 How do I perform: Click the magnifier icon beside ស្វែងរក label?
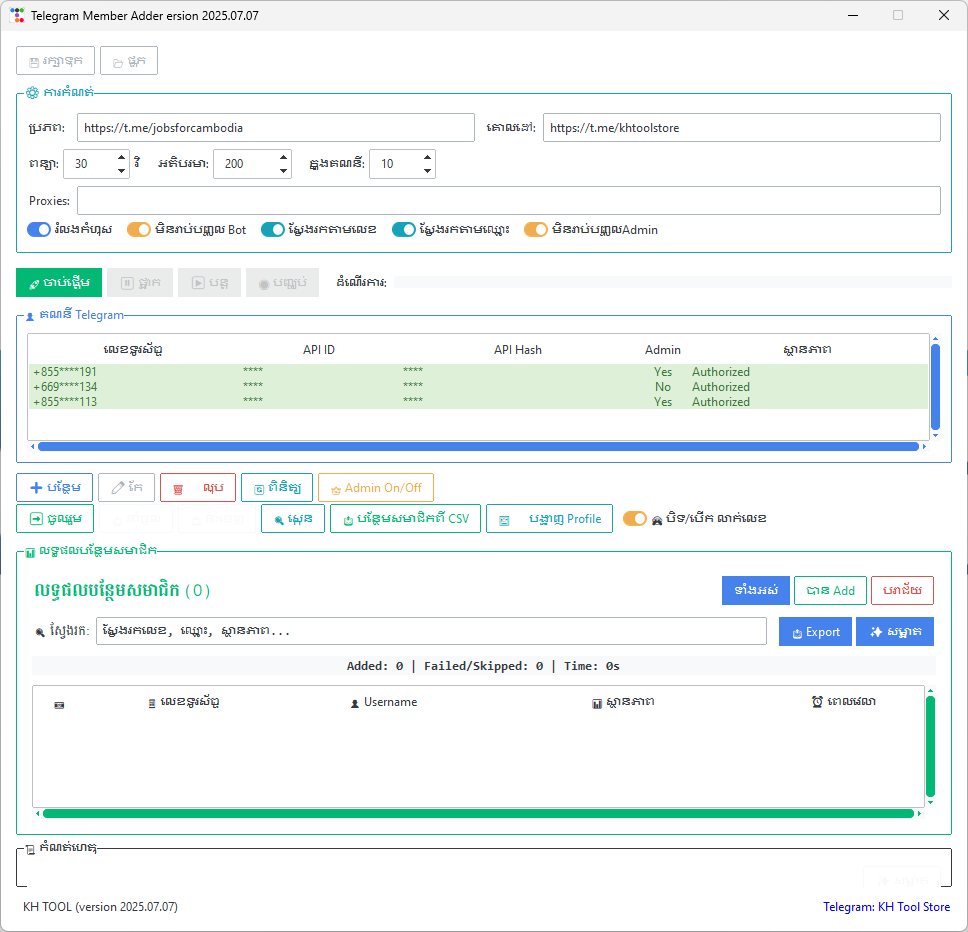(40, 632)
